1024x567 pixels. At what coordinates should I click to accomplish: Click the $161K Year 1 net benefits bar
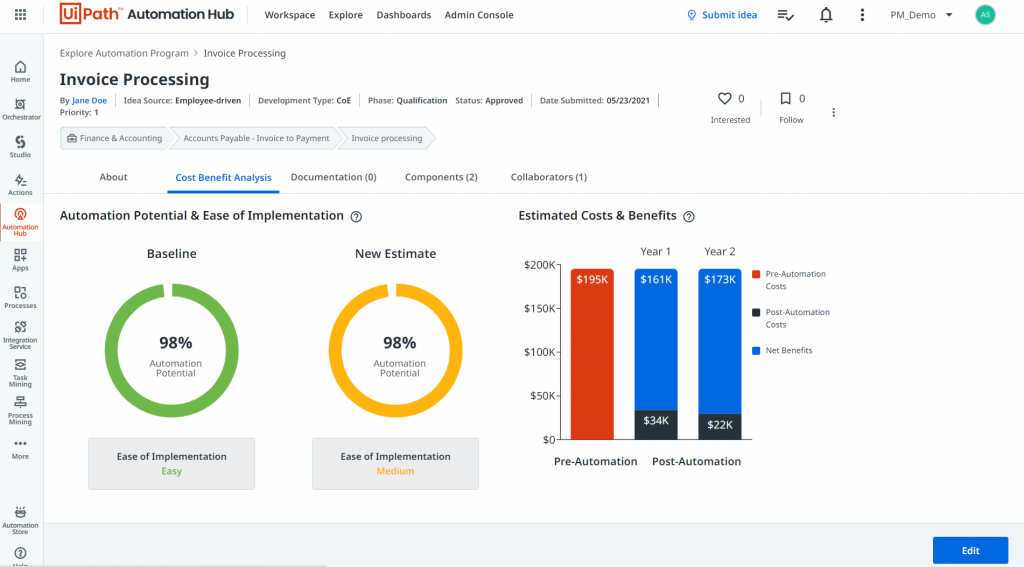pyautogui.click(x=656, y=339)
